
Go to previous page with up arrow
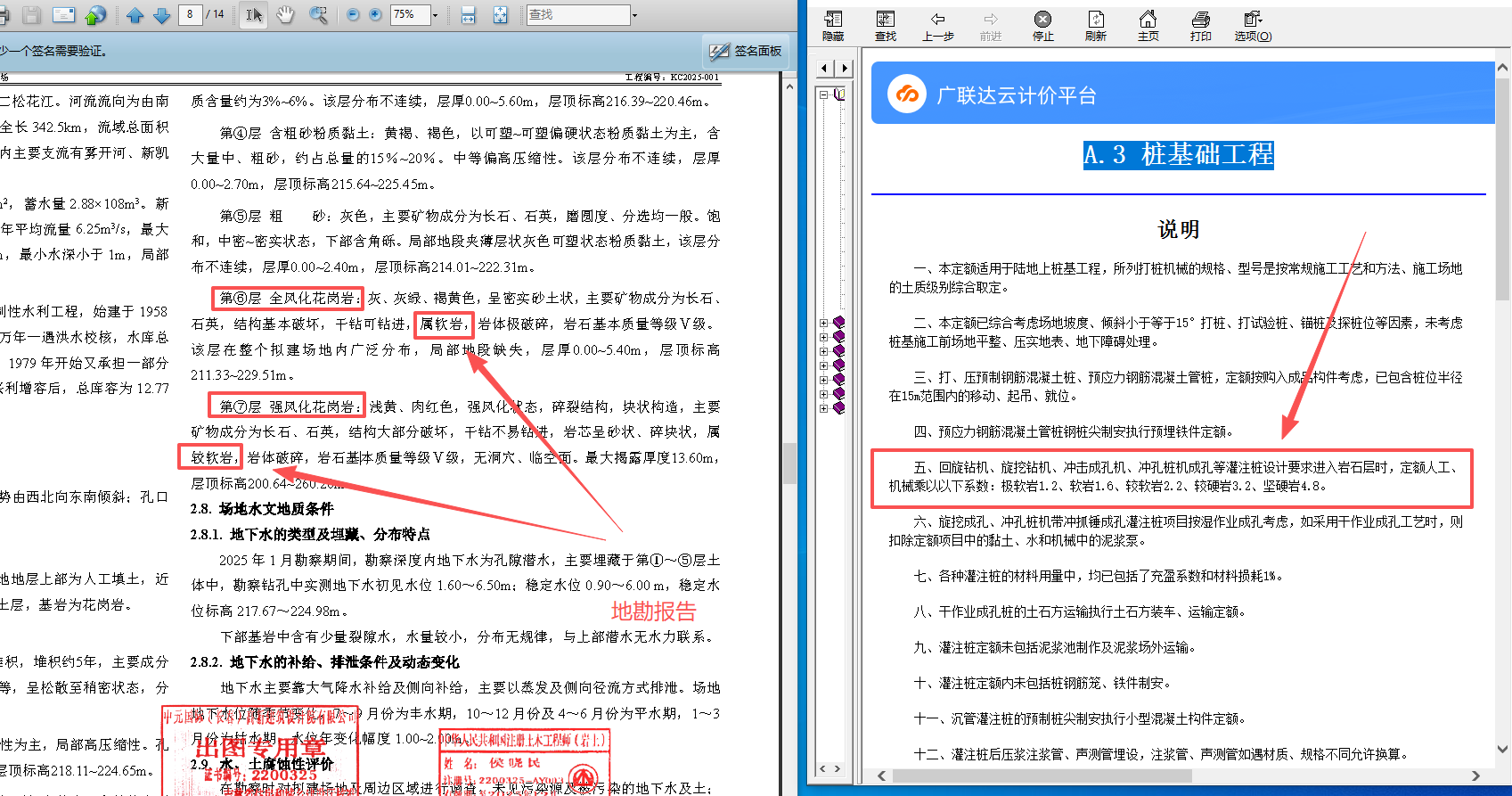pos(135,15)
